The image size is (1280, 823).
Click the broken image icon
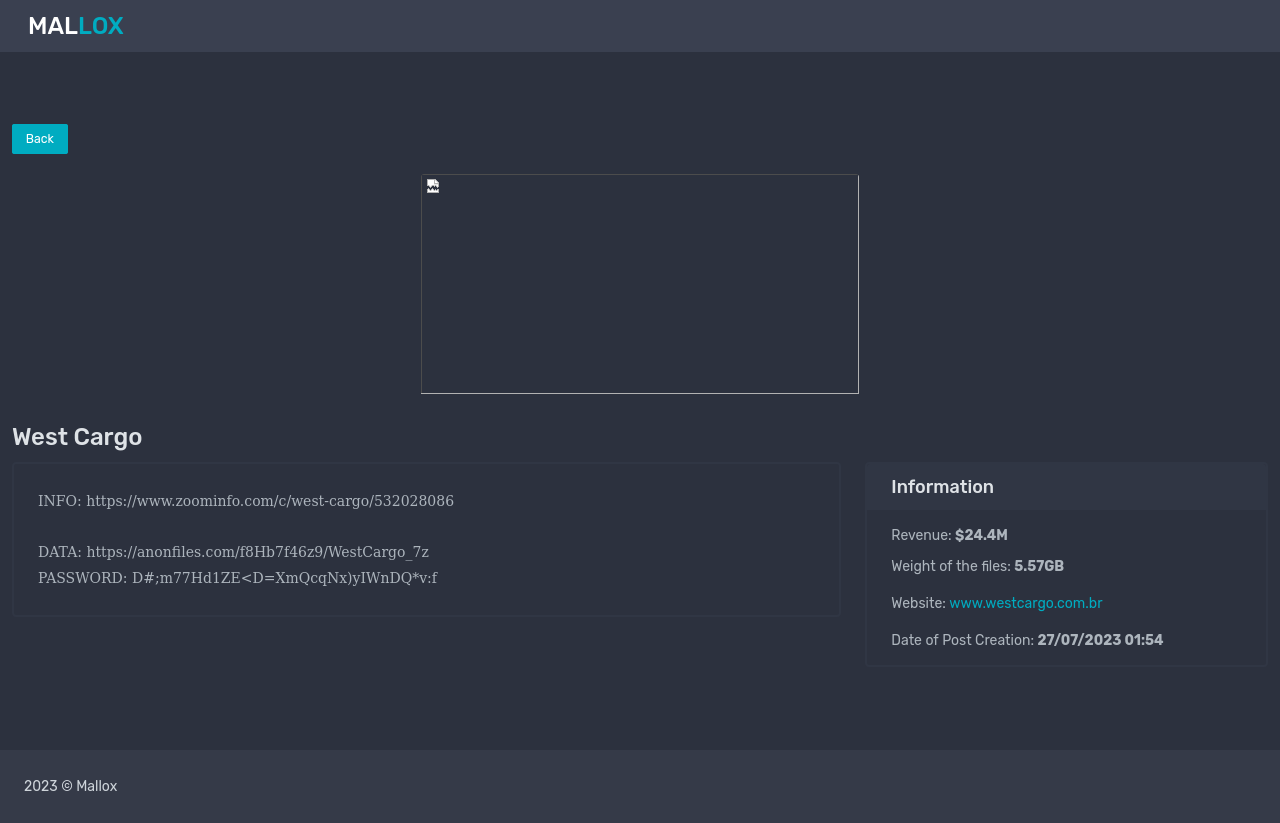[x=433, y=186]
